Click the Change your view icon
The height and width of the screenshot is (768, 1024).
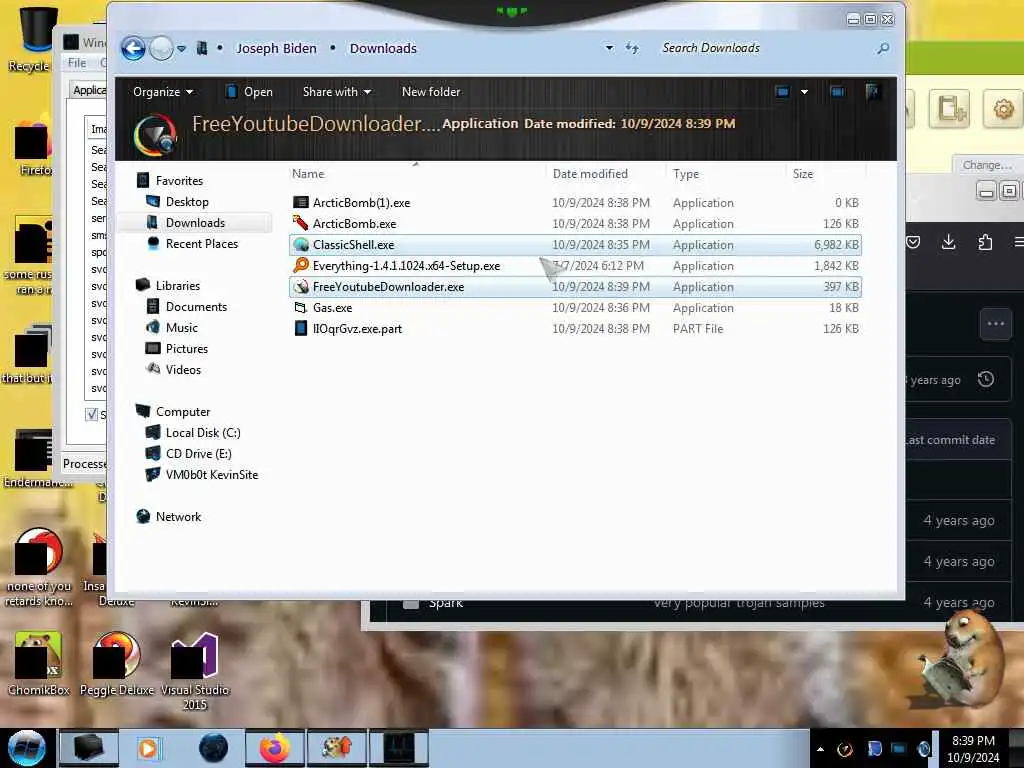(x=782, y=92)
